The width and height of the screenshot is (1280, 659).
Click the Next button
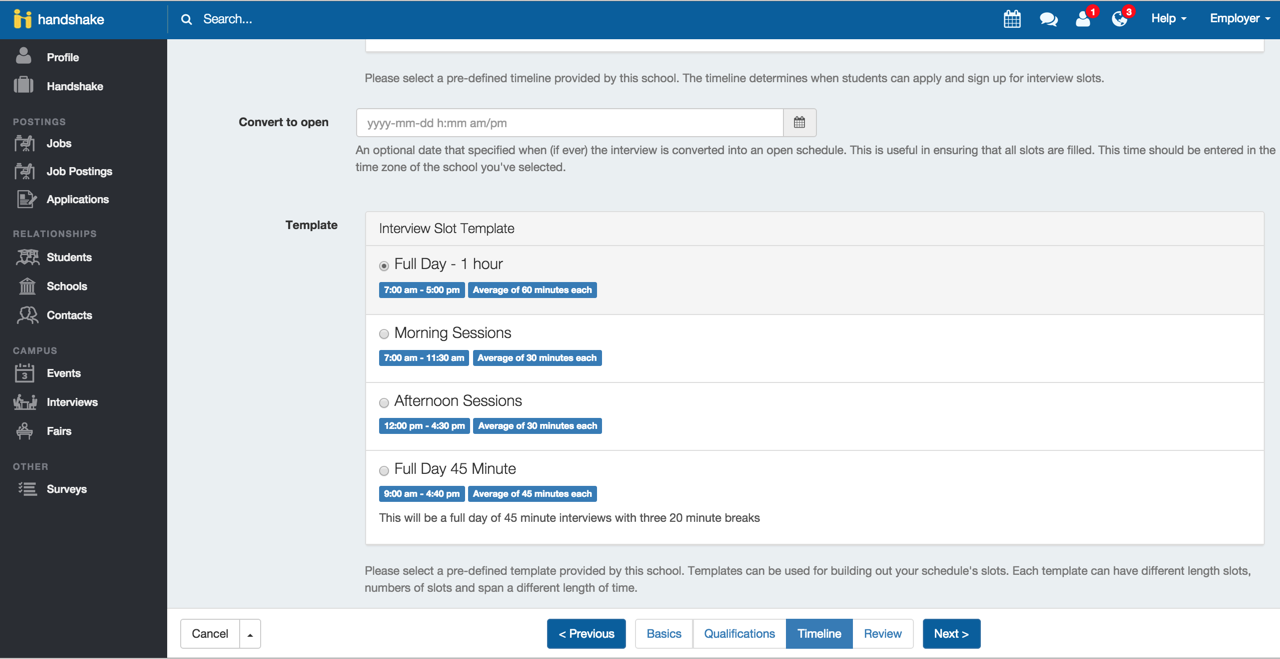951,634
